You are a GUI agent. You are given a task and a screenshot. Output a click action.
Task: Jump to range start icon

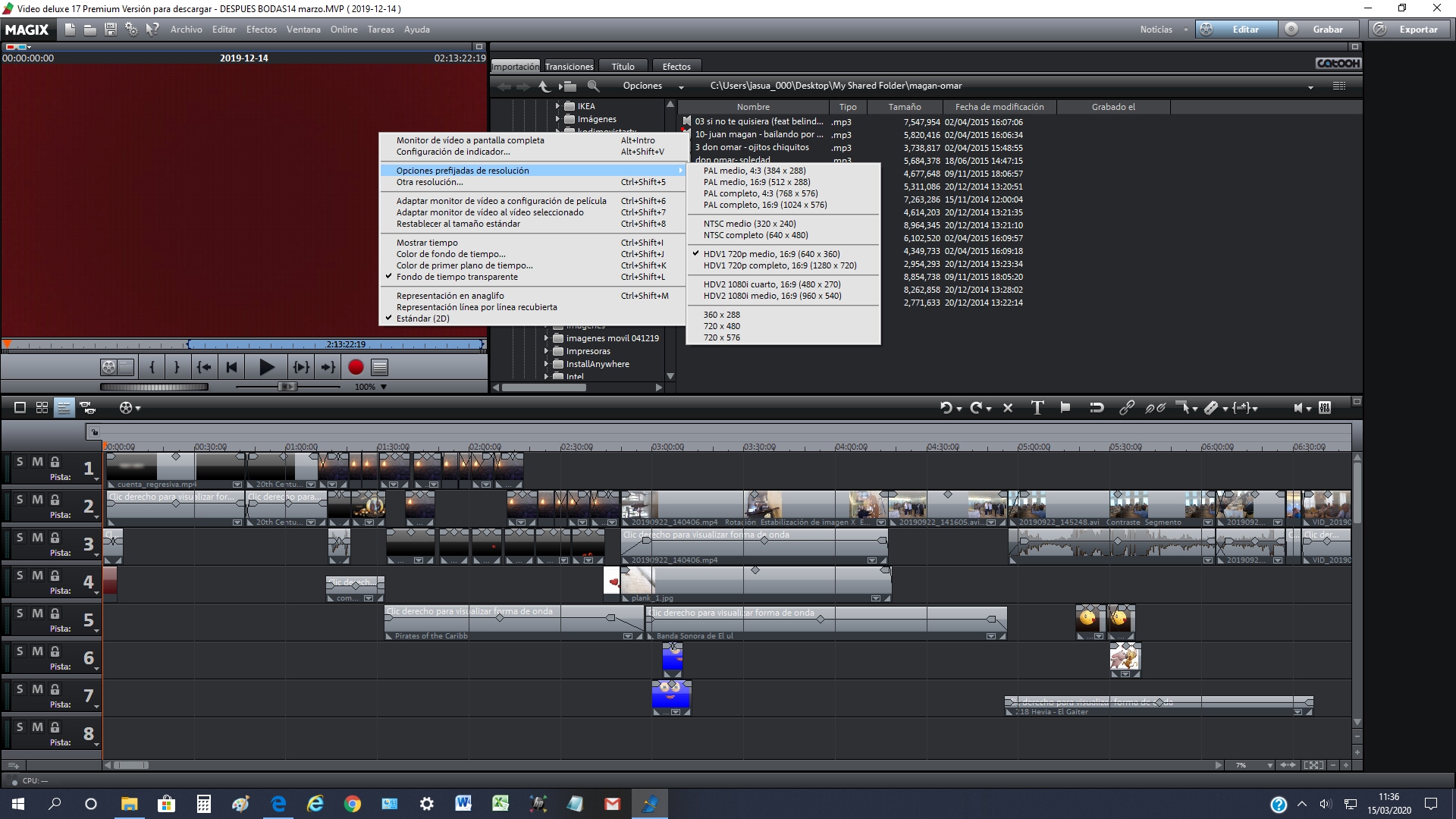point(204,367)
